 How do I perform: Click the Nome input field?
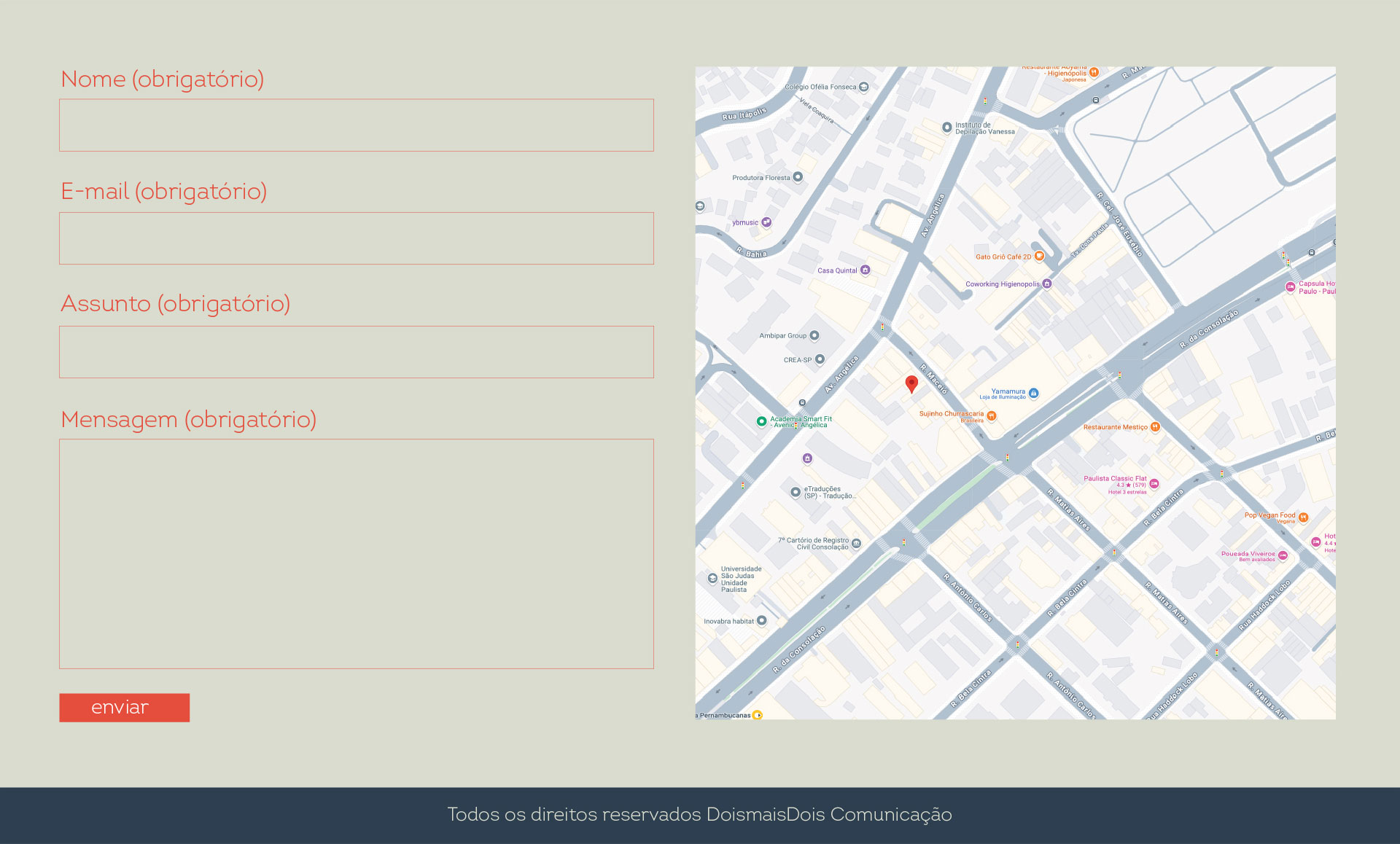(x=357, y=125)
